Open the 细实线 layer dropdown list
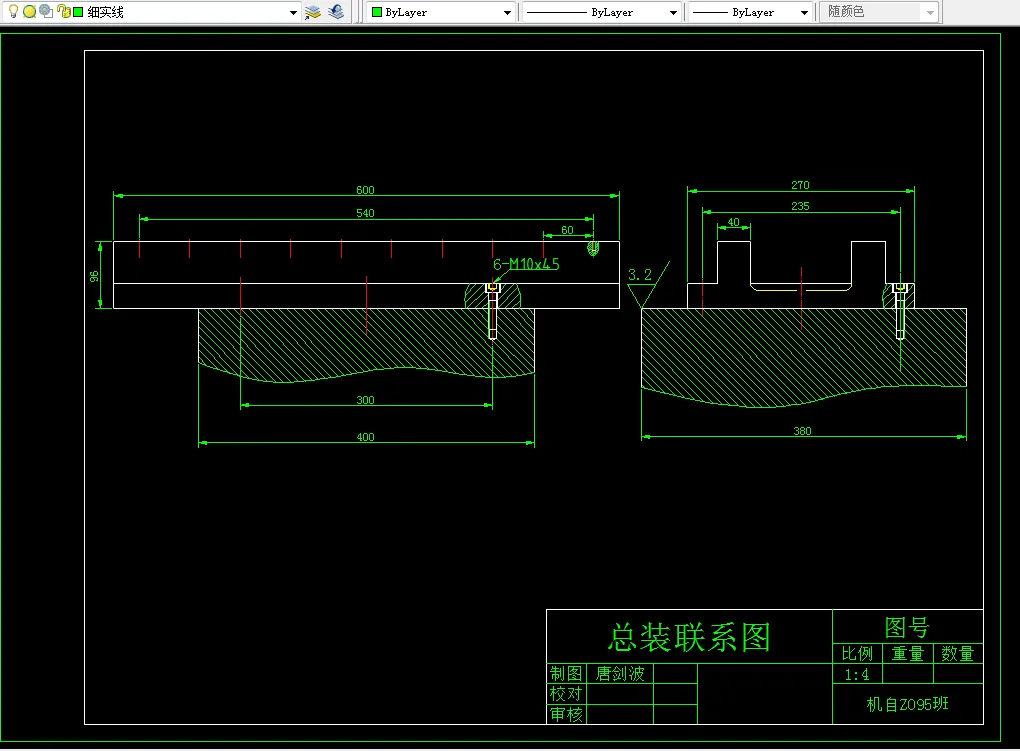 (x=293, y=12)
